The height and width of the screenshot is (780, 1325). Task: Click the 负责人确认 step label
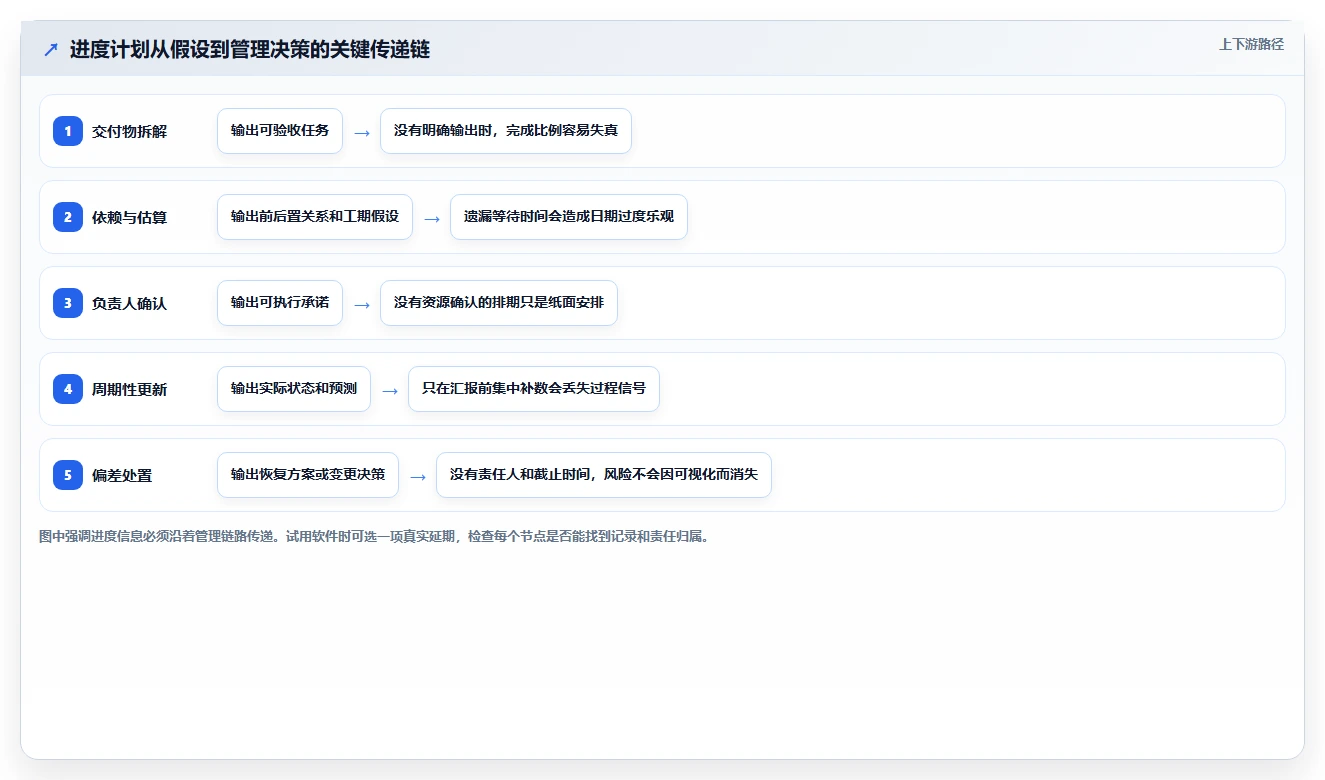tap(129, 303)
